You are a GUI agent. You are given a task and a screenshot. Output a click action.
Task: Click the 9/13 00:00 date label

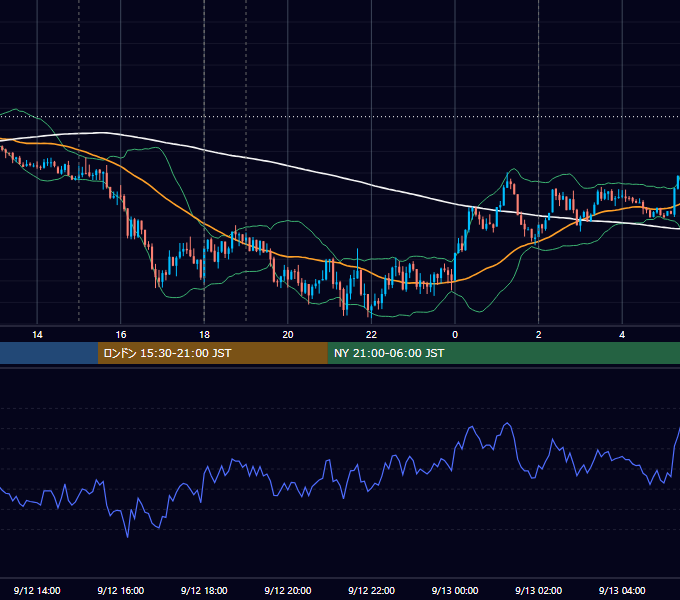(455, 590)
